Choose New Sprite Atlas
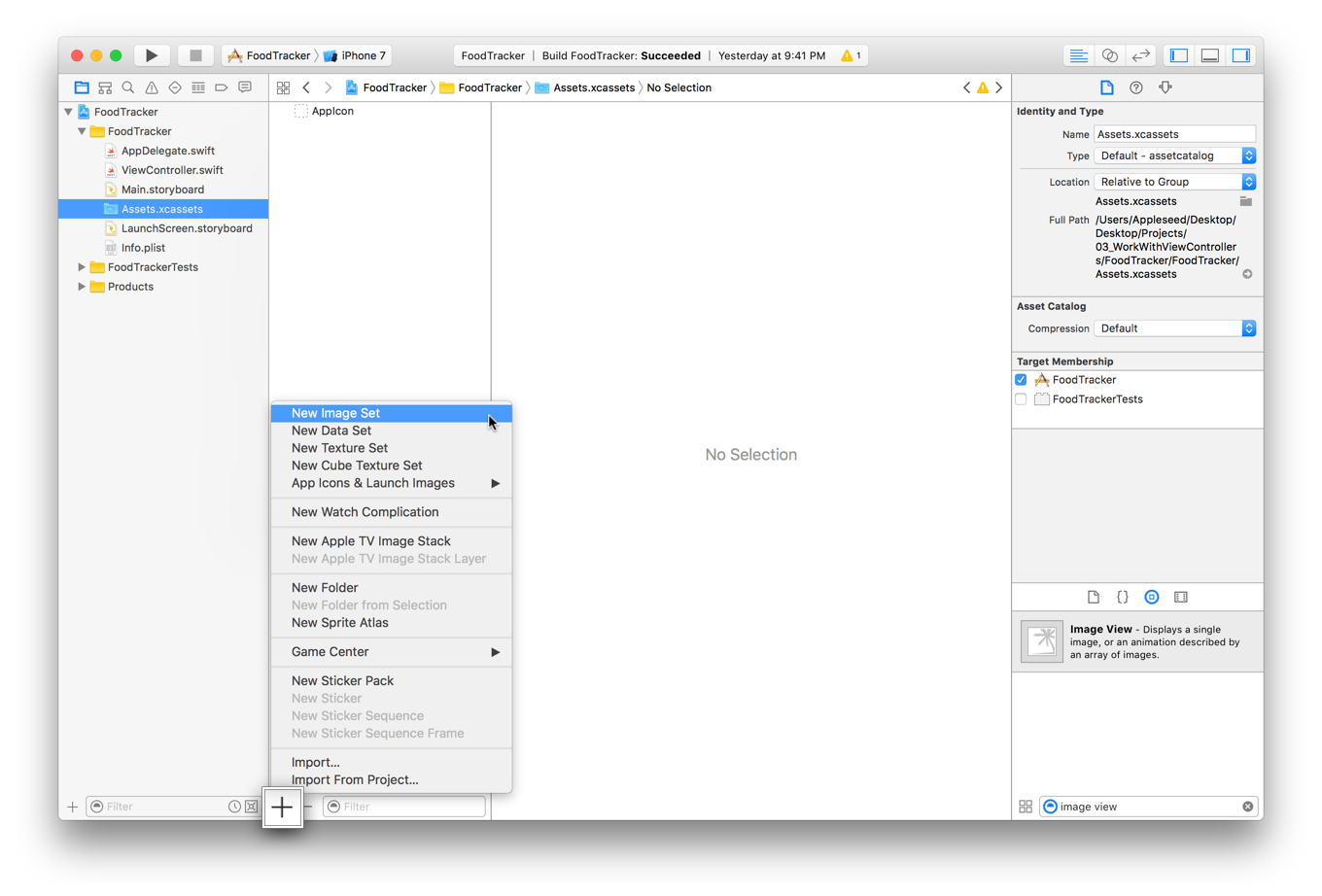This screenshot has height=896, width=1322. (x=391, y=623)
